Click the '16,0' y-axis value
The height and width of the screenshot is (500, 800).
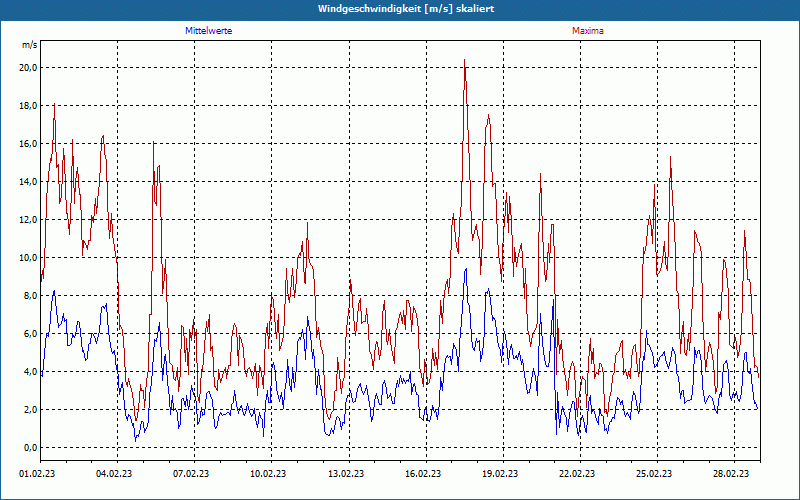(x=28, y=144)
